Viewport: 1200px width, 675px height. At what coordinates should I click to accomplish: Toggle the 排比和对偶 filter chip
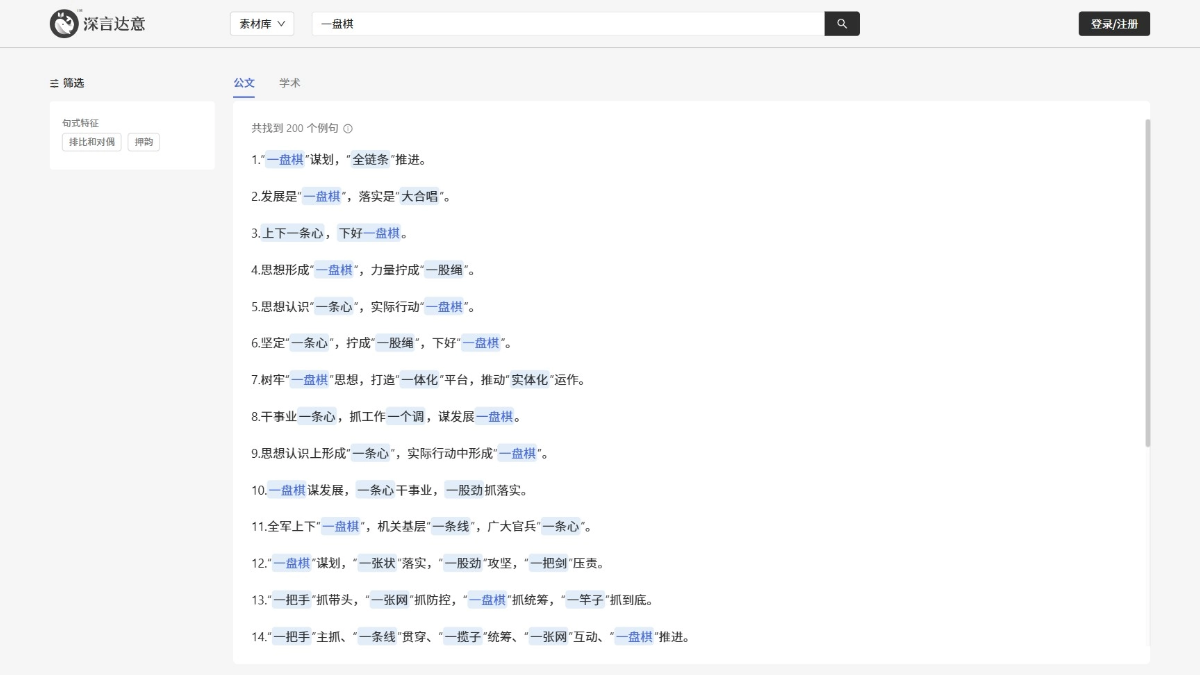click(x=90, y=142)
